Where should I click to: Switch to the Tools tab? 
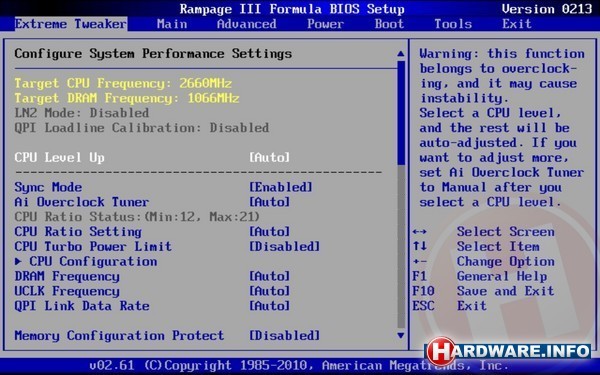coord(453,24)
